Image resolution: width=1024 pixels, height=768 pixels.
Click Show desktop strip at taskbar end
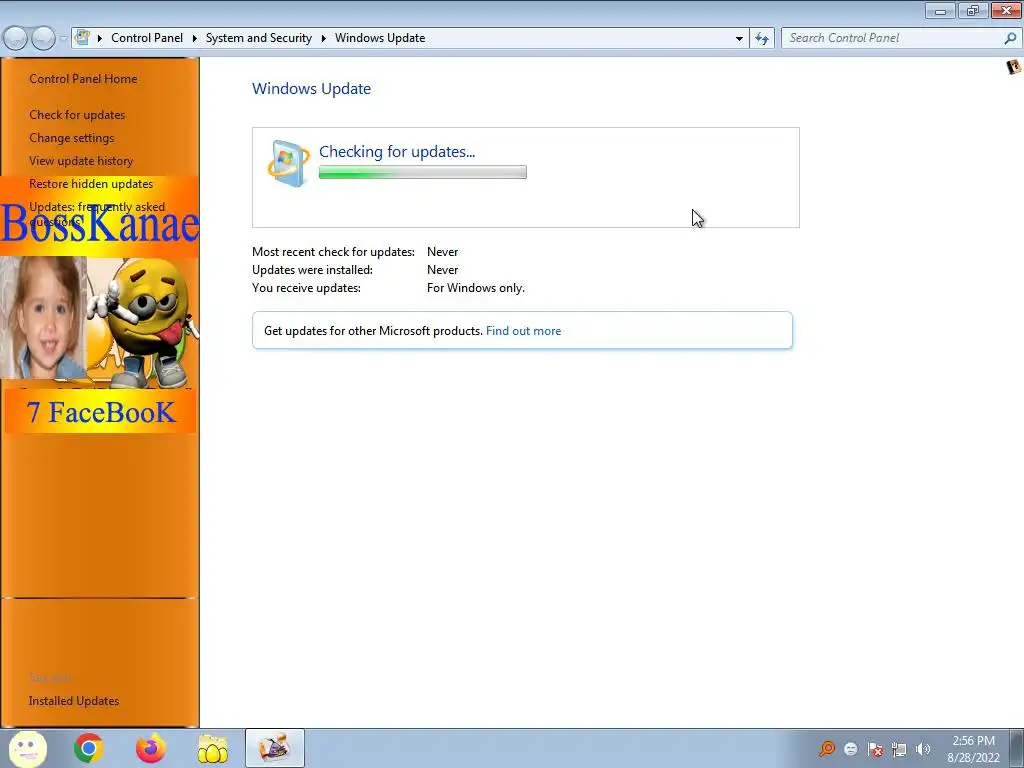[1017, 748]
